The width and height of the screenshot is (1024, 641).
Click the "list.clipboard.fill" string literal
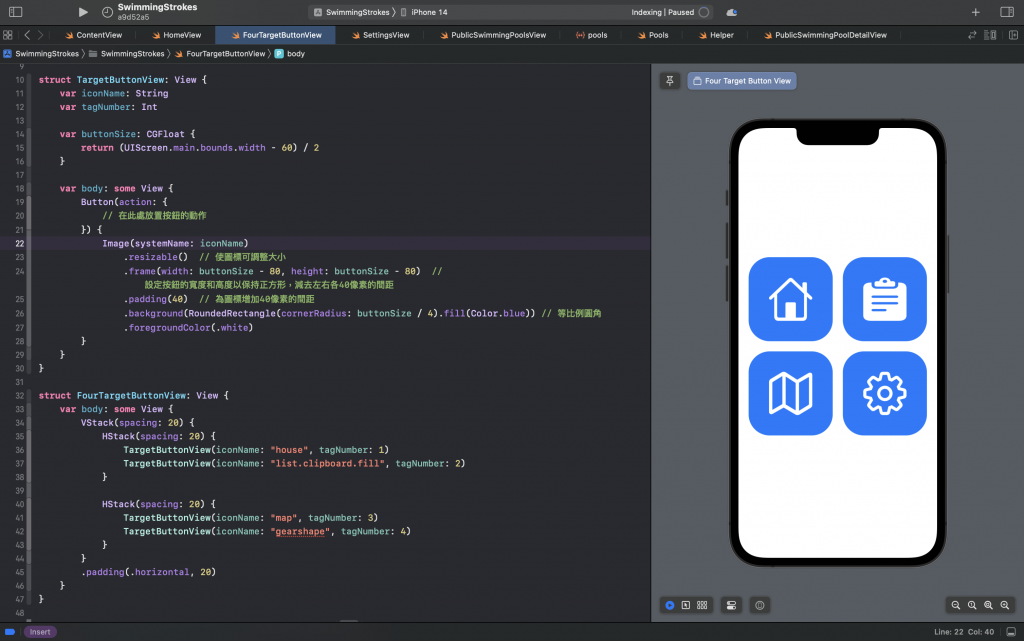[327, 463]
